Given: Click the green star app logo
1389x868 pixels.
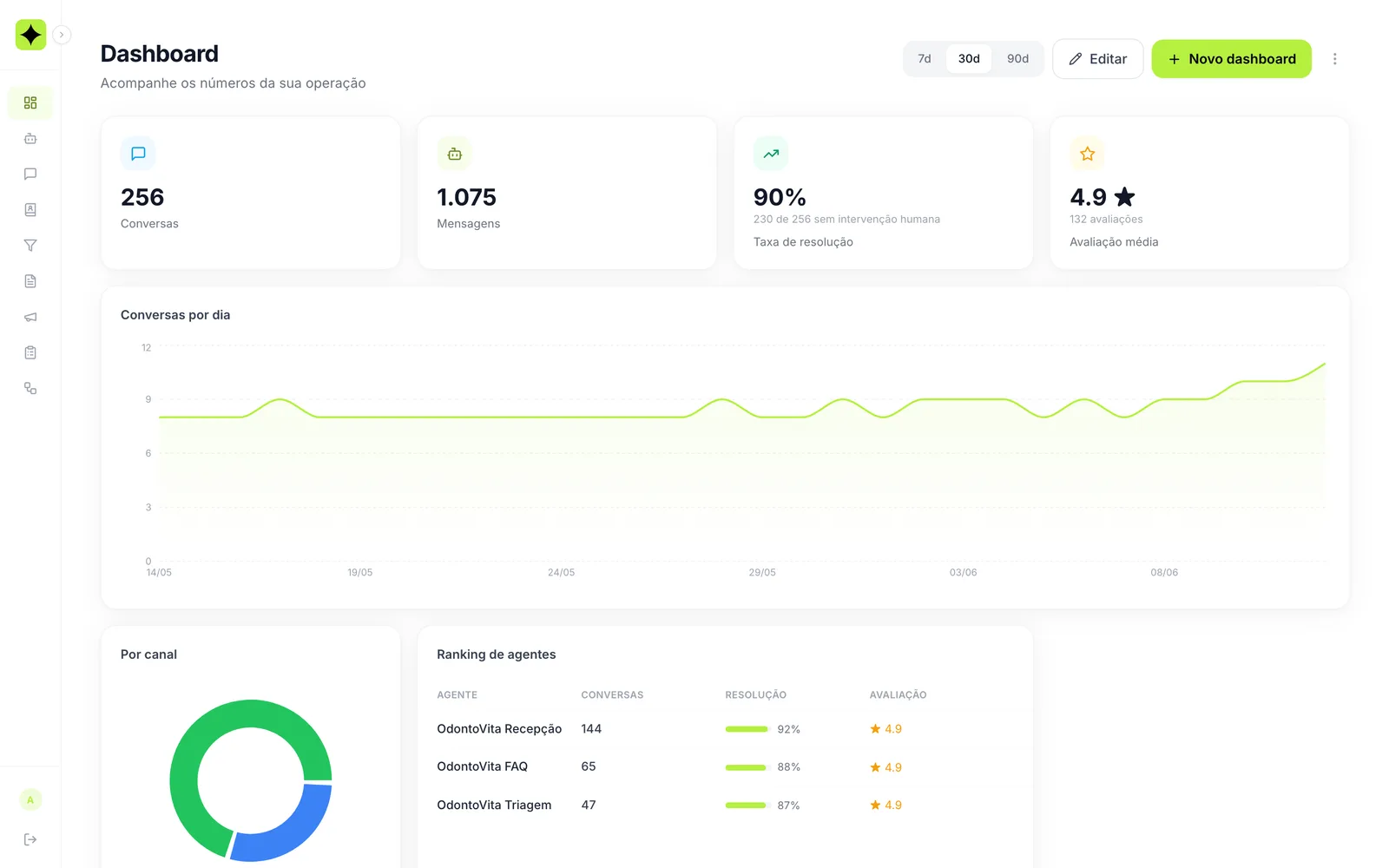Looking at the screenshot, I should 30,35.
